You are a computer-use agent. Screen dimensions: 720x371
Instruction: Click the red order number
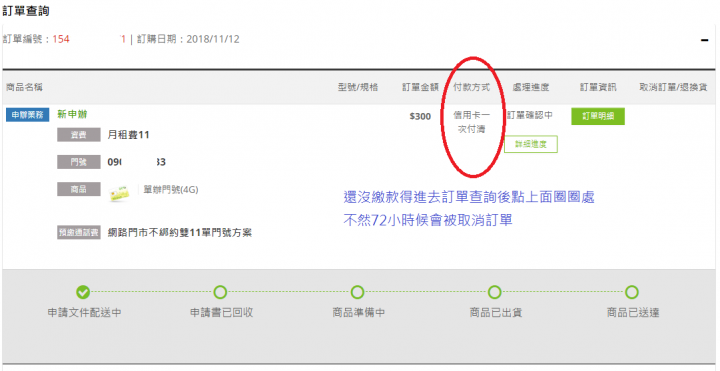pyautogui.click(x=89, y=39)
